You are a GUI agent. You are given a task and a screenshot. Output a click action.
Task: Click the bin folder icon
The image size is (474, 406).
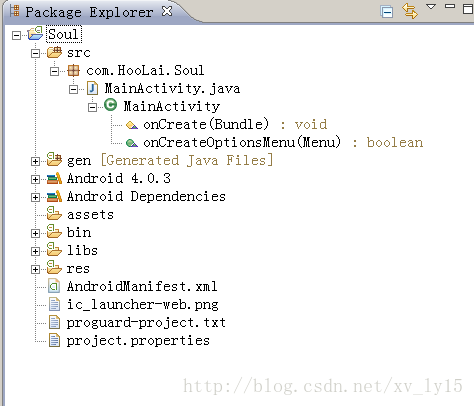pyautogui.click(x=54, y=231)
